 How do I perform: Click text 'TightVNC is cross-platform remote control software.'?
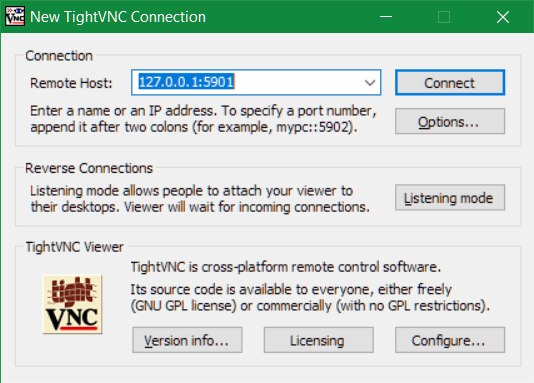286,267
